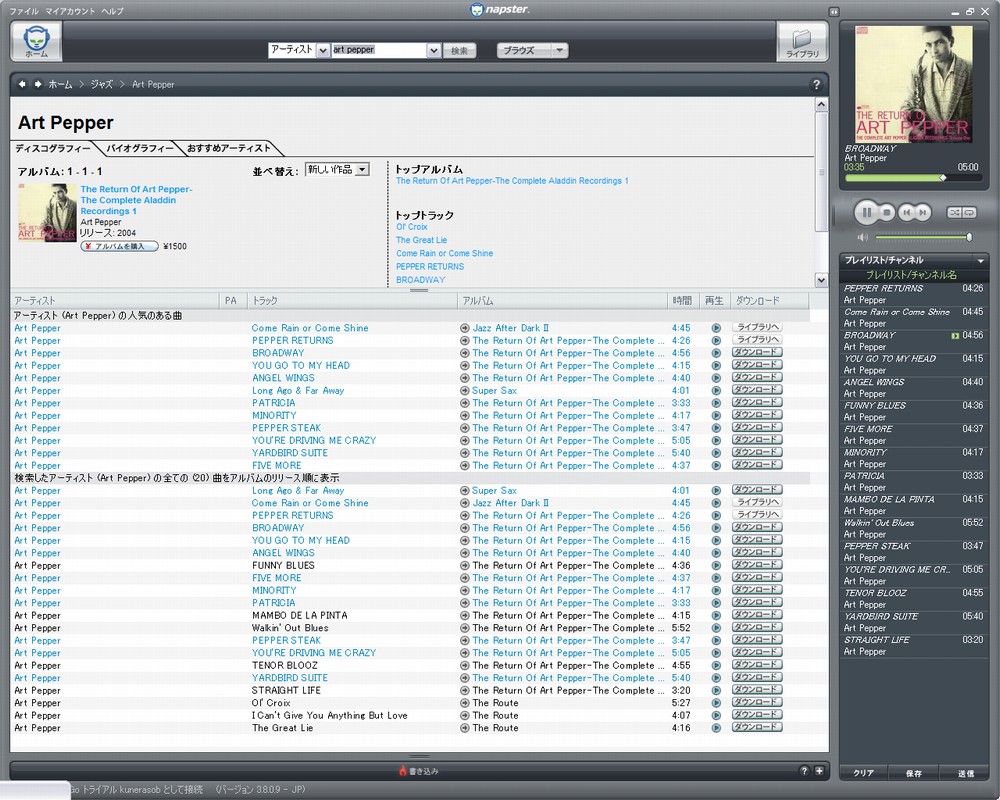This screenshot has width=1000, height=800.
Task: Click the アルバムを購入 purchase button
Action: click(x=119, y=246)
